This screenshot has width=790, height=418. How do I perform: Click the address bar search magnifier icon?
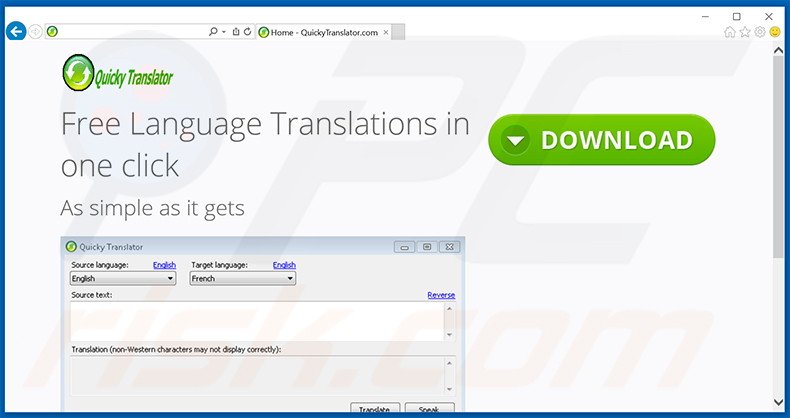[x=213, y=32]
